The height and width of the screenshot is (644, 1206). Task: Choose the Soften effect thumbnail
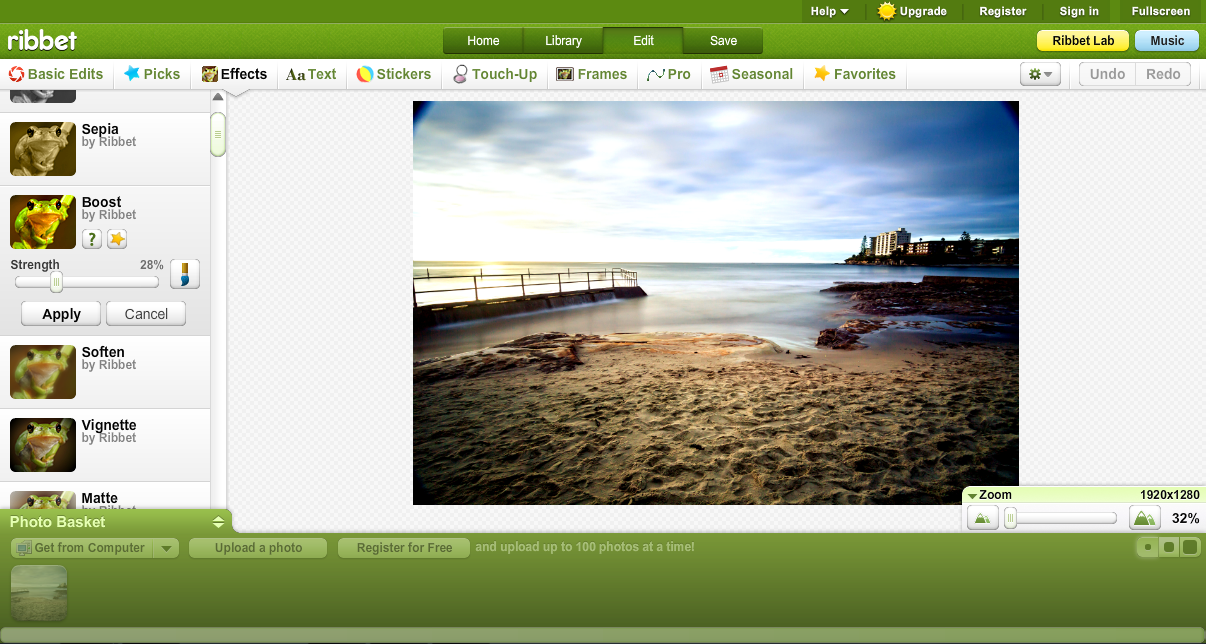tap(43, 372)
